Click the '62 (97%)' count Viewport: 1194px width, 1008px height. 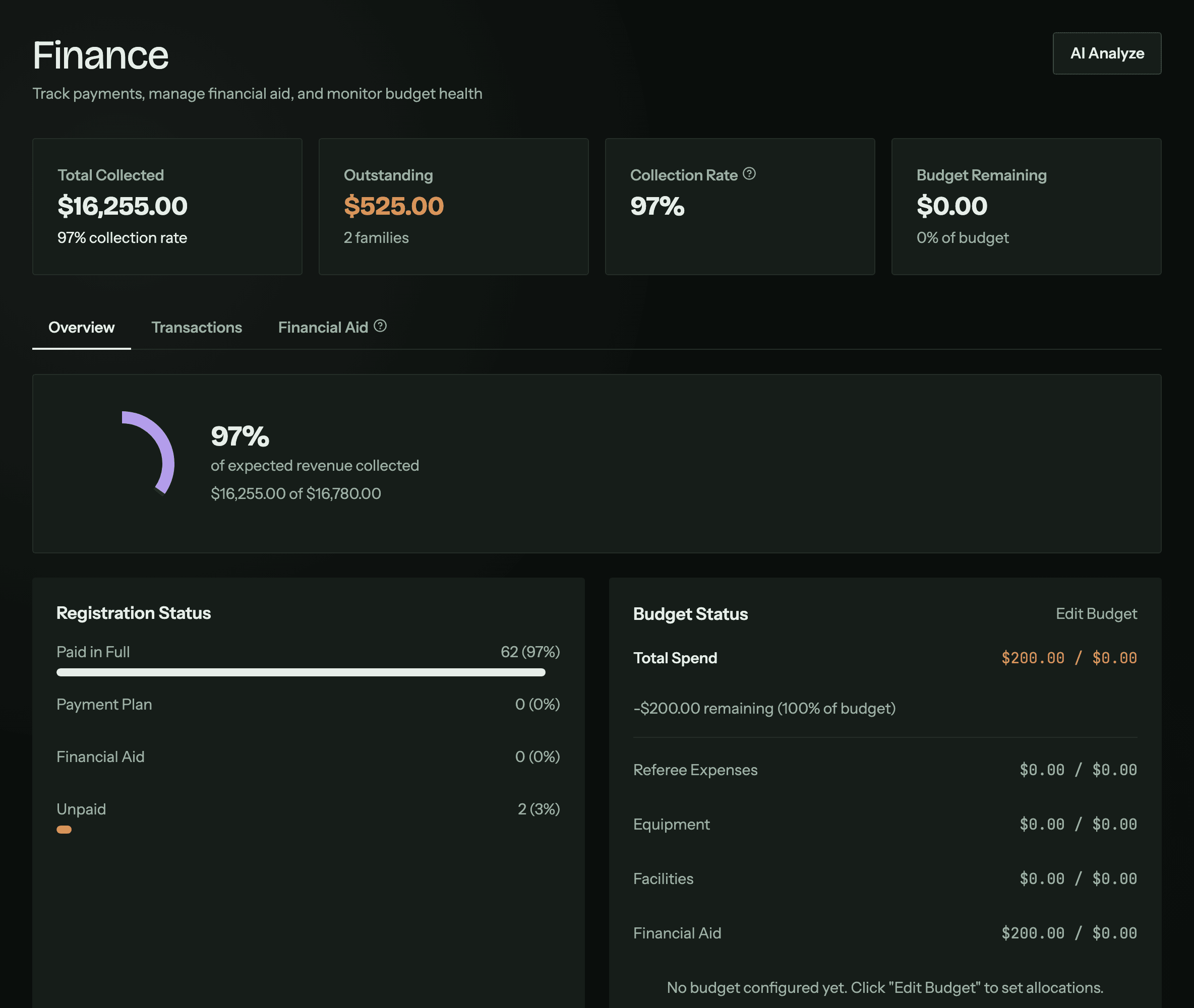(x=530, y=652)
